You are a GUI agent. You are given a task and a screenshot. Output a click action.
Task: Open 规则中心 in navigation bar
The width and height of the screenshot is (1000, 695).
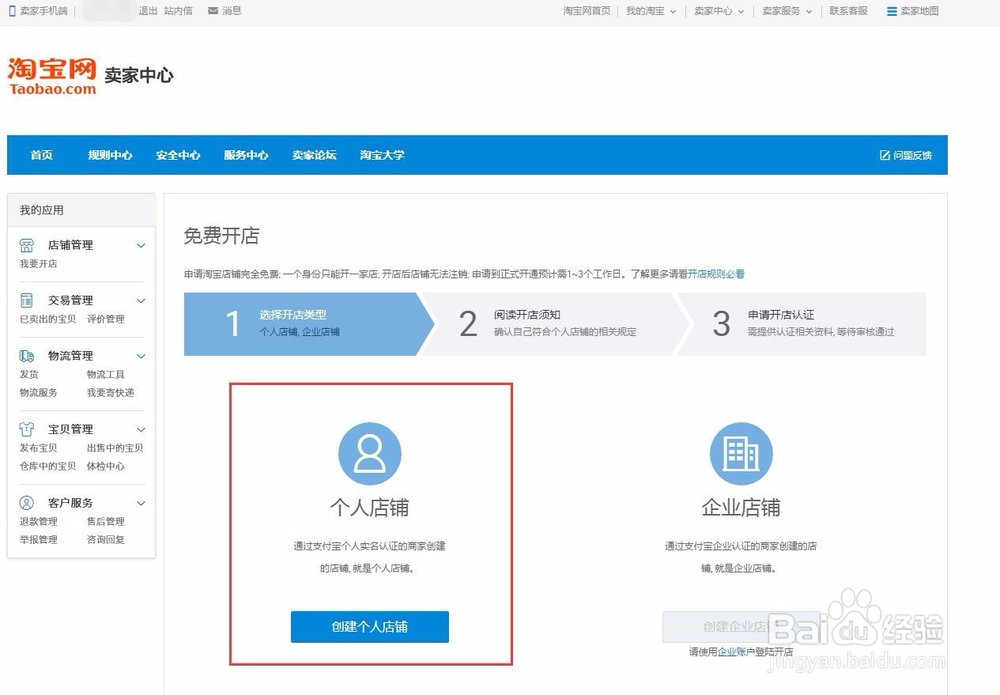[x=110, y=155]
